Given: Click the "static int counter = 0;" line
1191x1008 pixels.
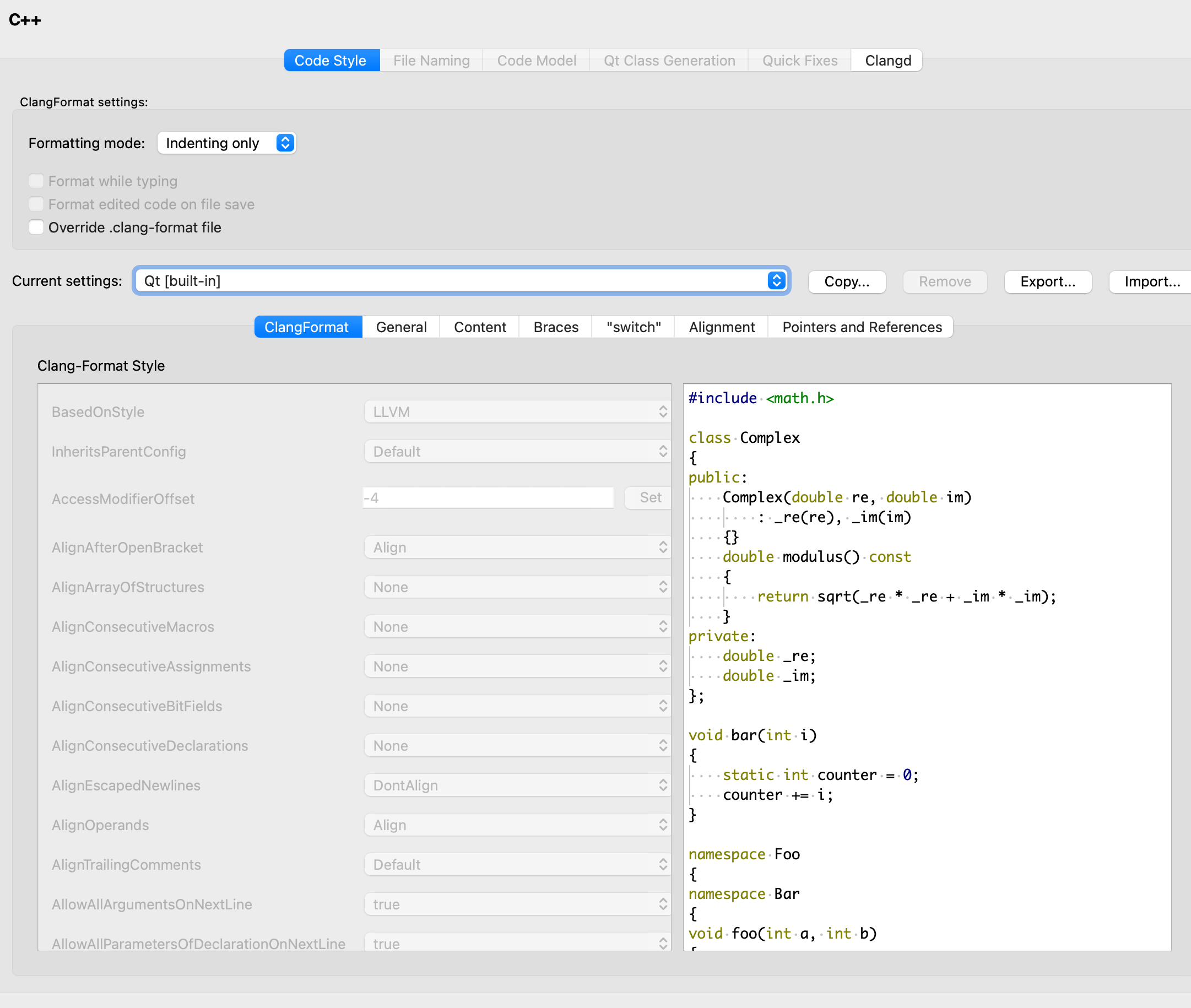Looking at the screenshot, I should coord(820,775).
